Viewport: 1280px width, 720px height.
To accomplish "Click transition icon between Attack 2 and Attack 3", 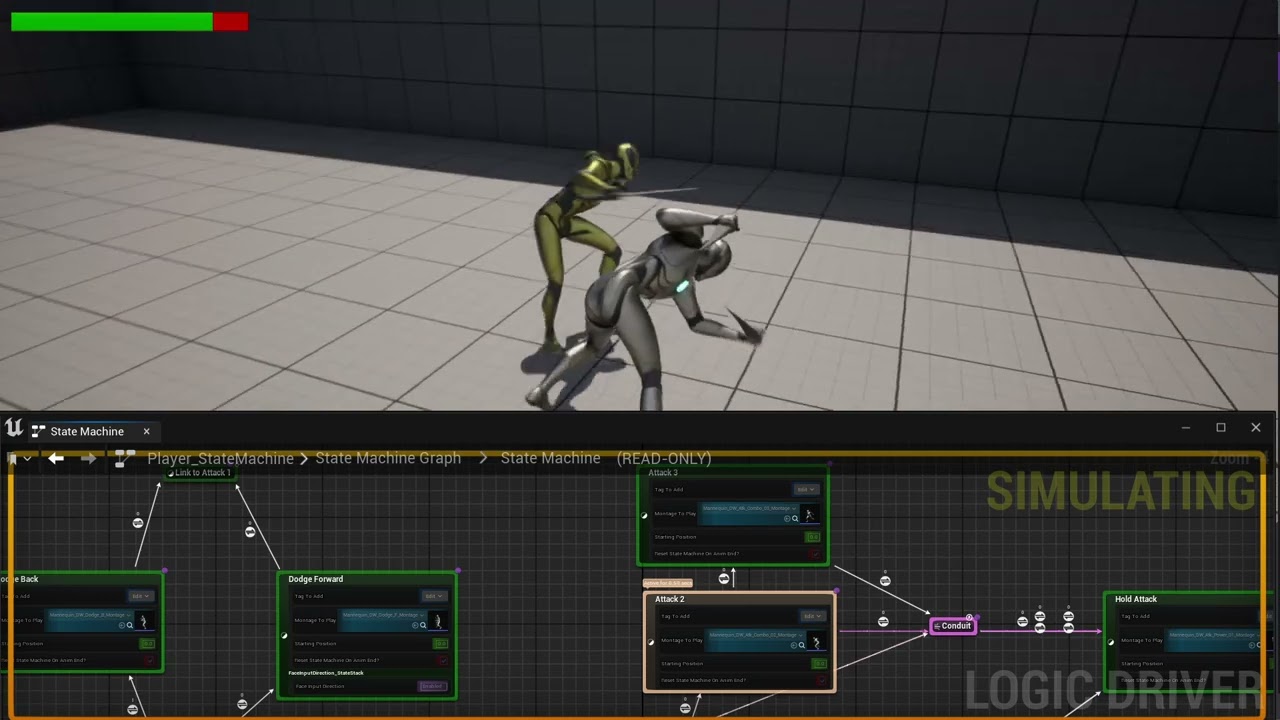I will (x=724, y=578).
